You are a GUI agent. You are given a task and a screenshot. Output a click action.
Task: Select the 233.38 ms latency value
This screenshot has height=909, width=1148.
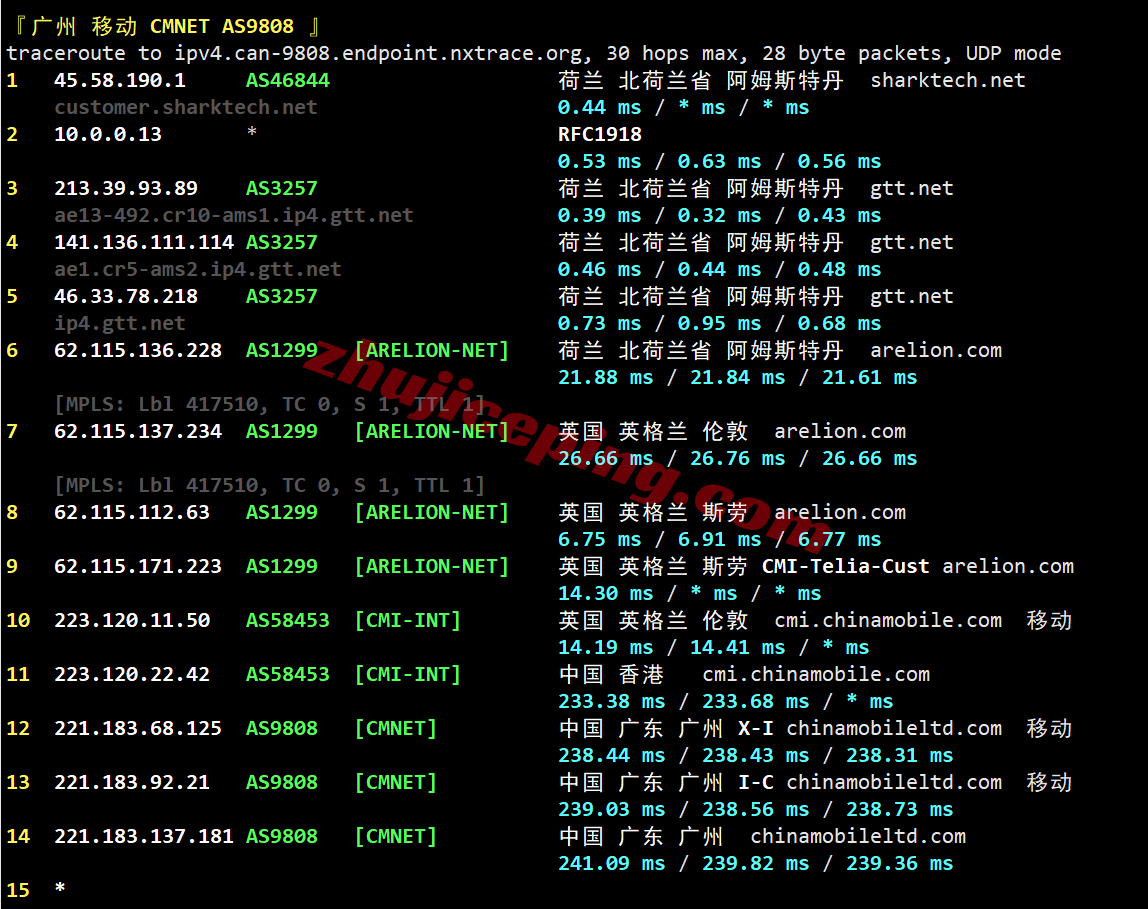pos(611,702)
